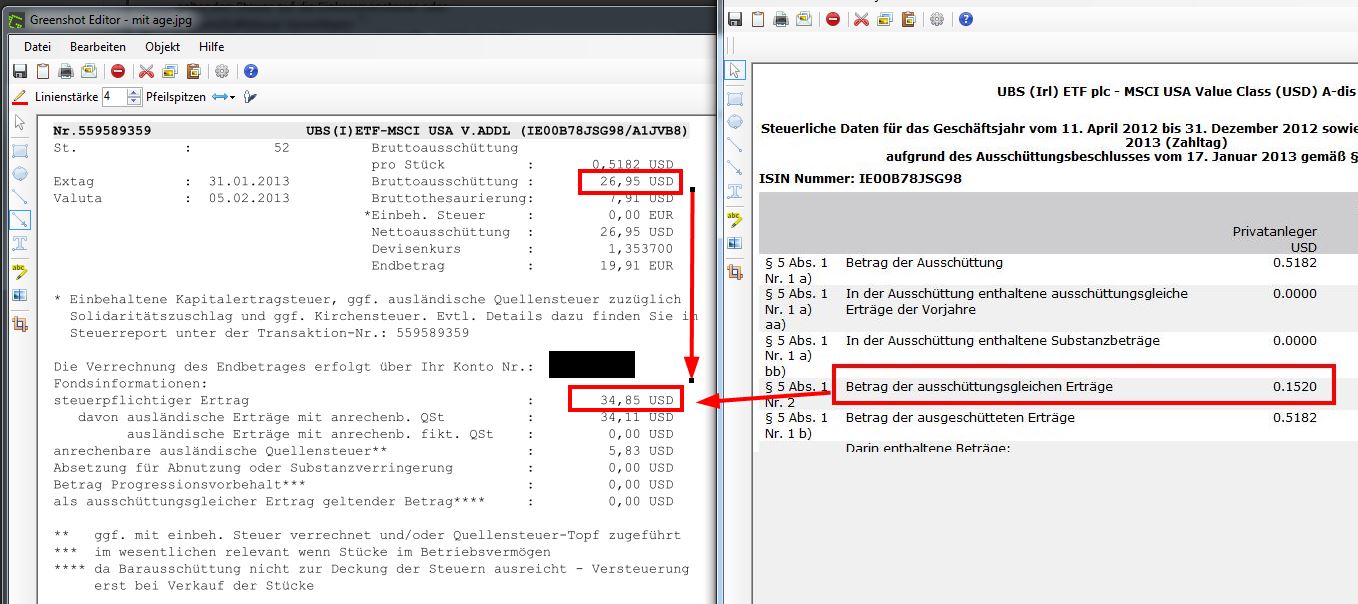The width and height of the screenshot is (1358, 604).
Task: Select text tool in mit age.jpg editor
Action: [x=19, y=243]
